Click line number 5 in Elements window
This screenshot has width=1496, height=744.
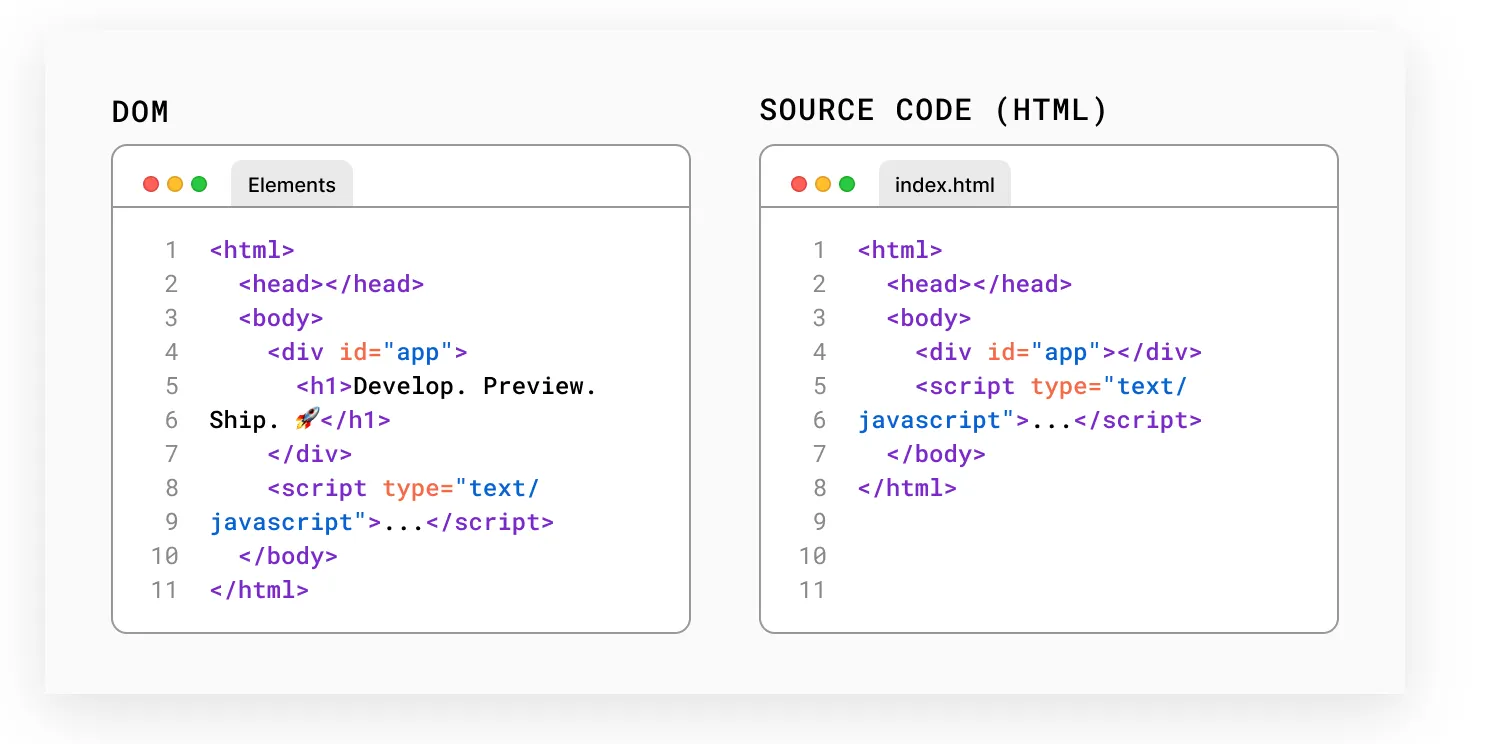tap(171, 386)
